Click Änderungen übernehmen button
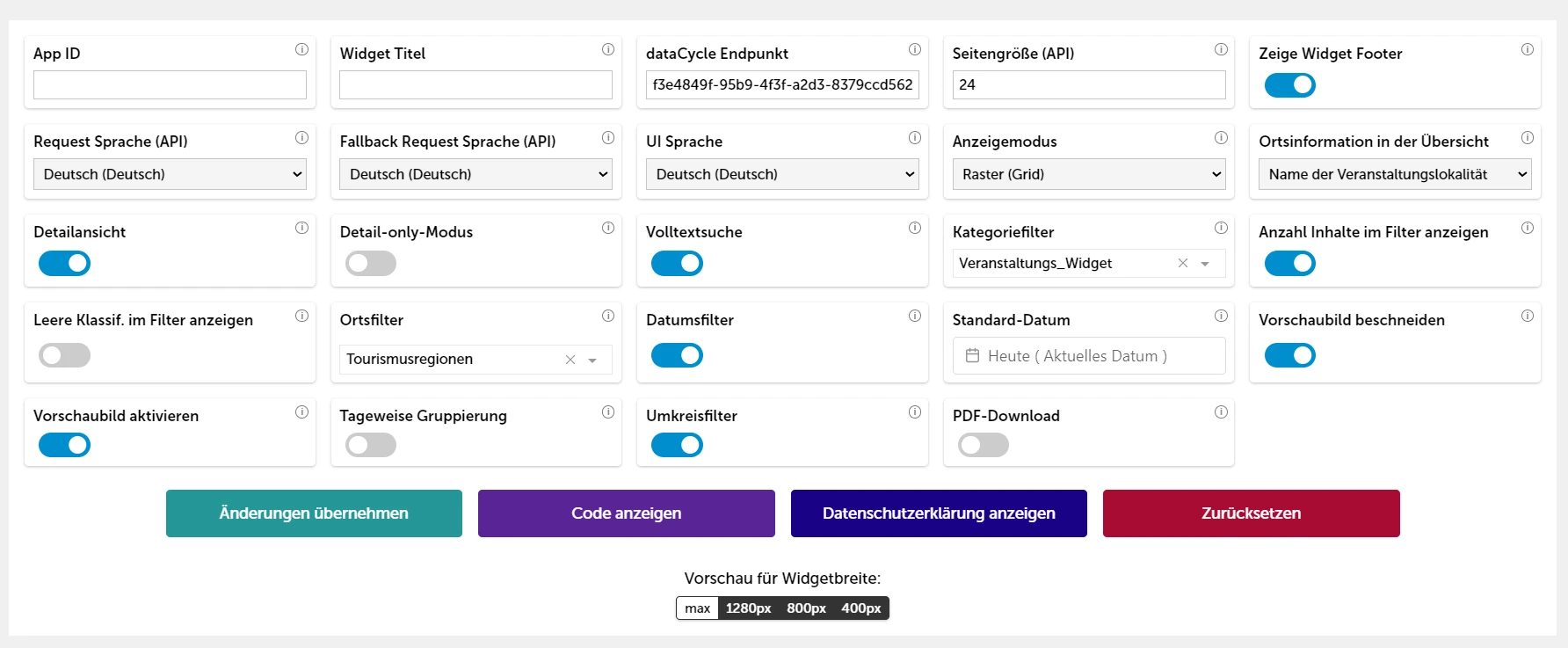This screenshot has width=1568, height=648. (x=314, y=513)
